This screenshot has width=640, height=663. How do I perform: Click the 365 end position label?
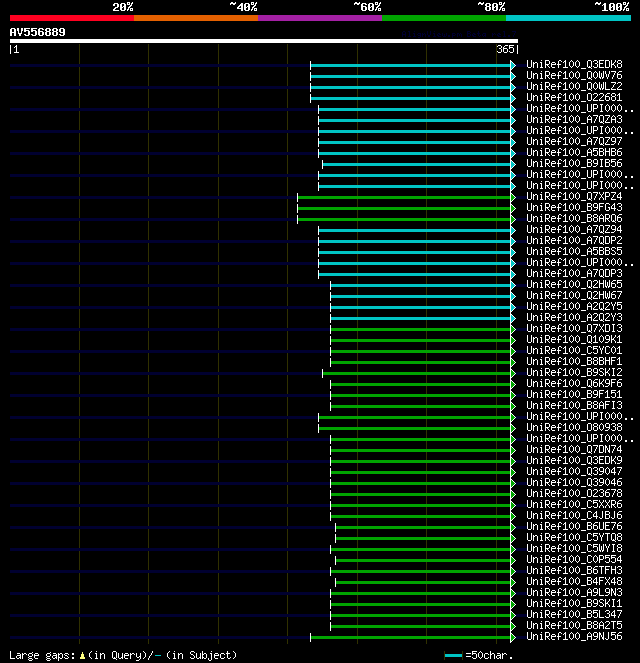tap(505, 49)
